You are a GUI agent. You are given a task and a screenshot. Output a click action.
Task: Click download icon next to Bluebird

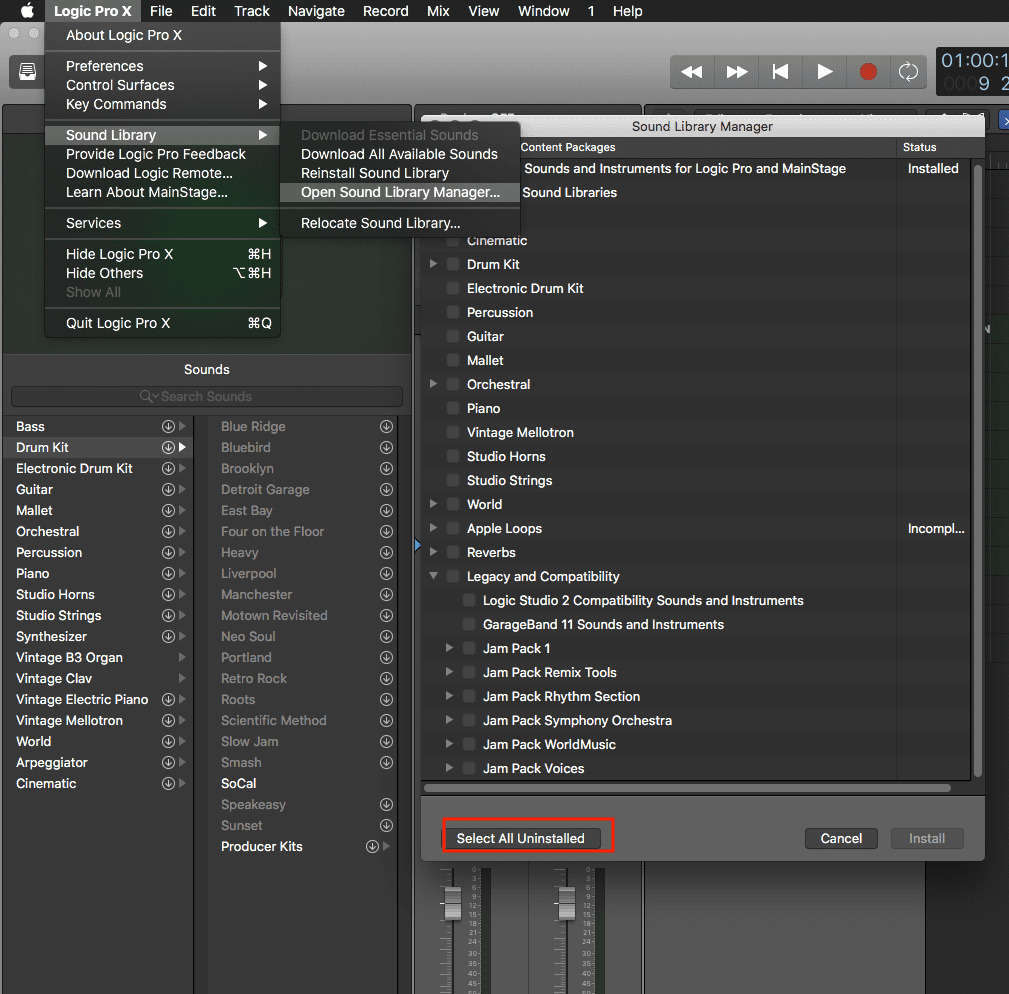coord(386,447)
